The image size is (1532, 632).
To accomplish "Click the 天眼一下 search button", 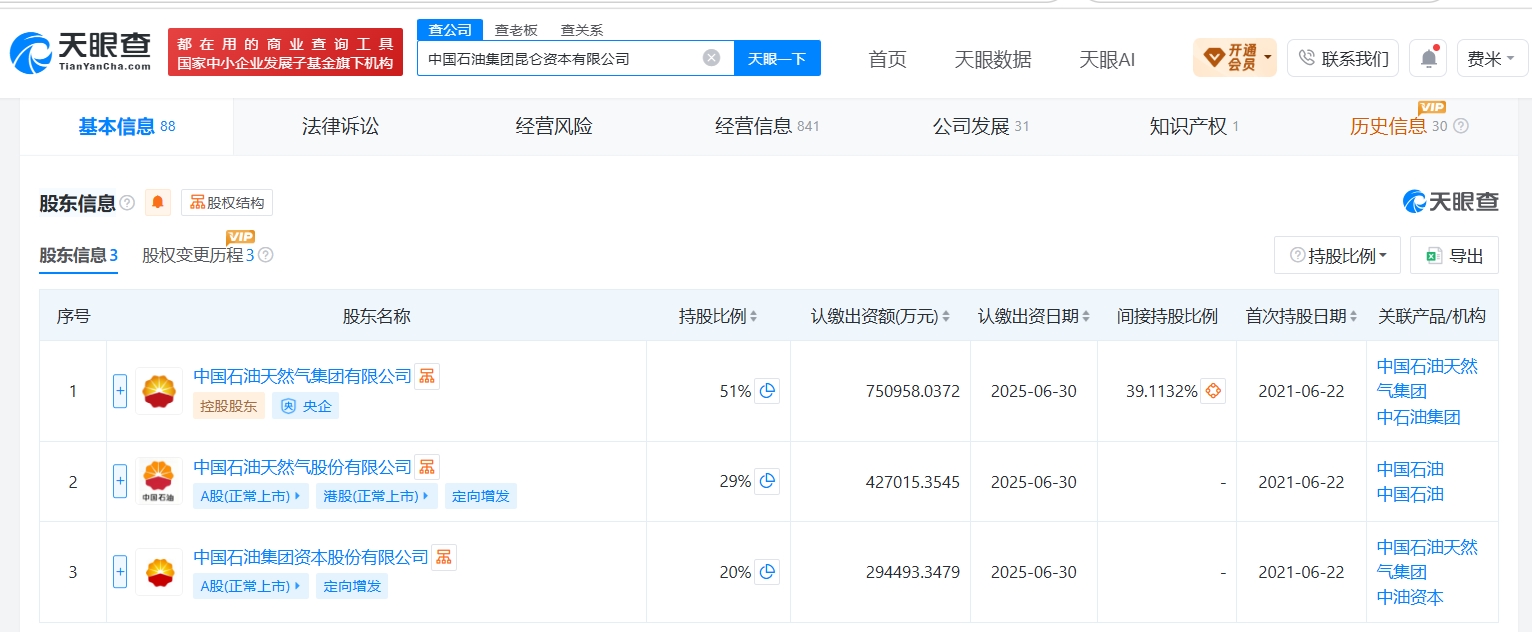I will pos(777,58).
